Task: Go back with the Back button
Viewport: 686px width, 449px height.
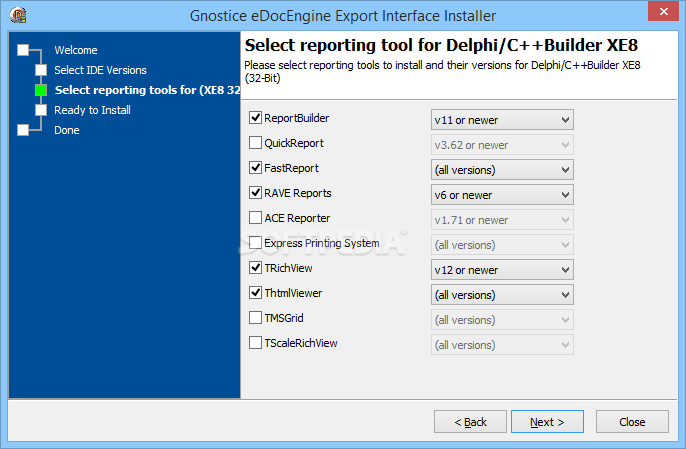Action: (470, 422)
